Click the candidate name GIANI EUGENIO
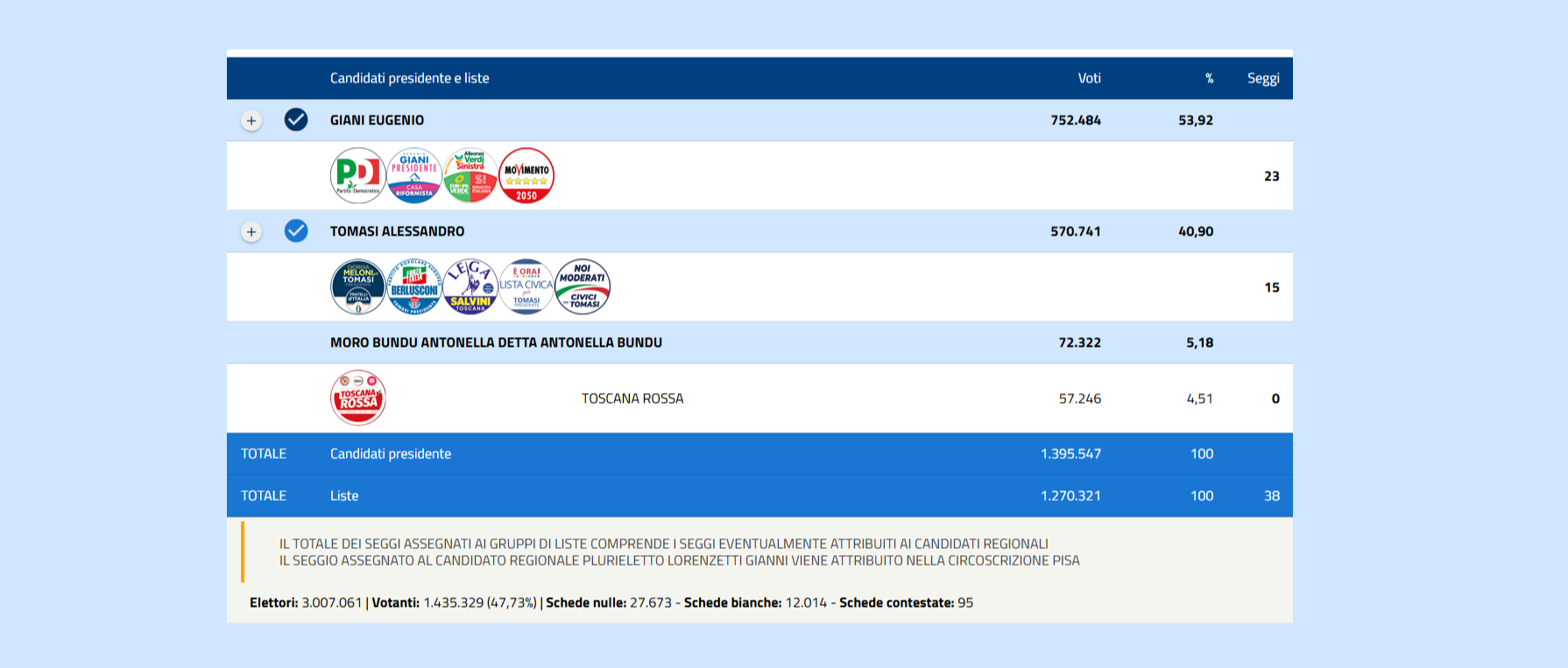 [x=377, y=120]
